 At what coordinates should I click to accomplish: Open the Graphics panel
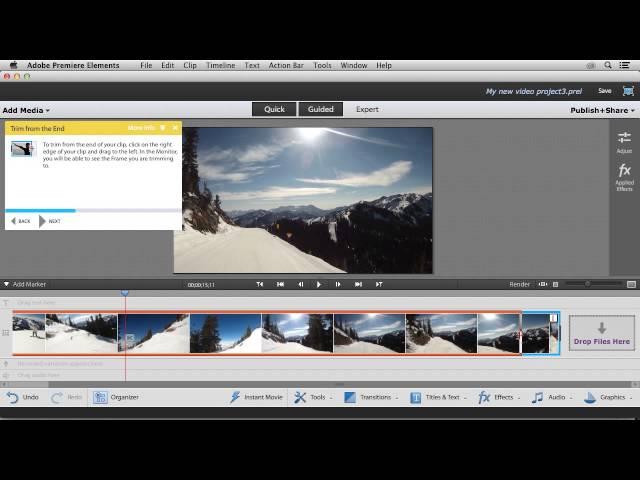[604, 397]
